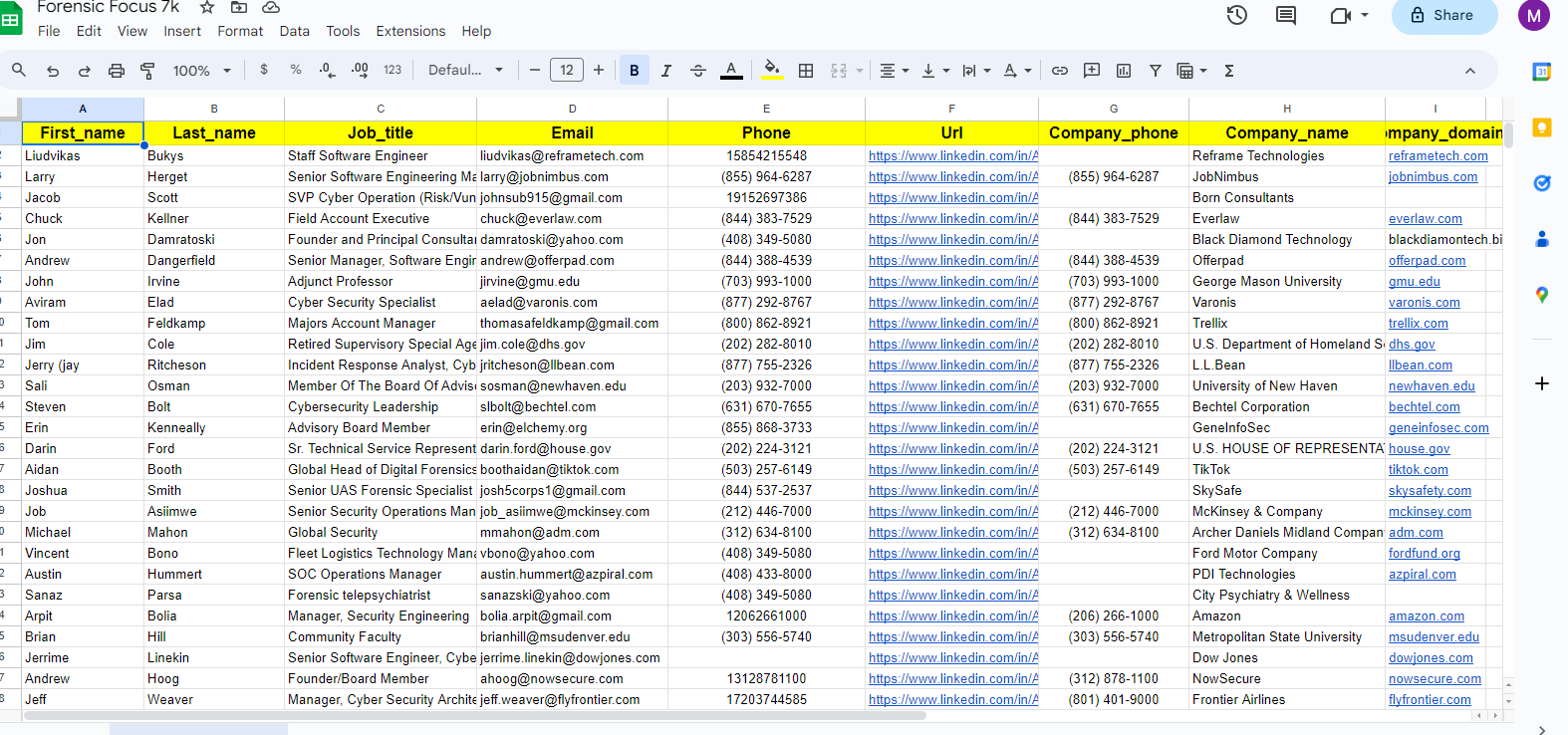Open the reframetech.com link

click(1437, 155)
